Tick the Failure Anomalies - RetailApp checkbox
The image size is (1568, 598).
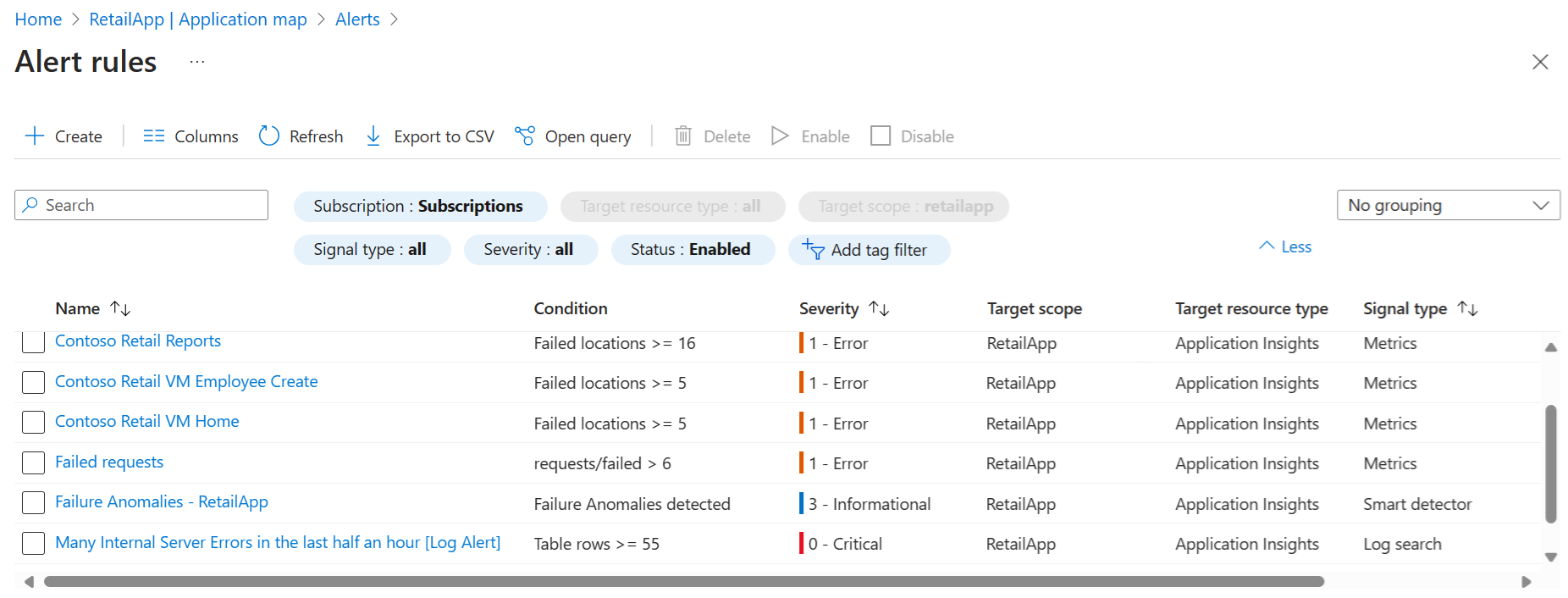(33, 502)
